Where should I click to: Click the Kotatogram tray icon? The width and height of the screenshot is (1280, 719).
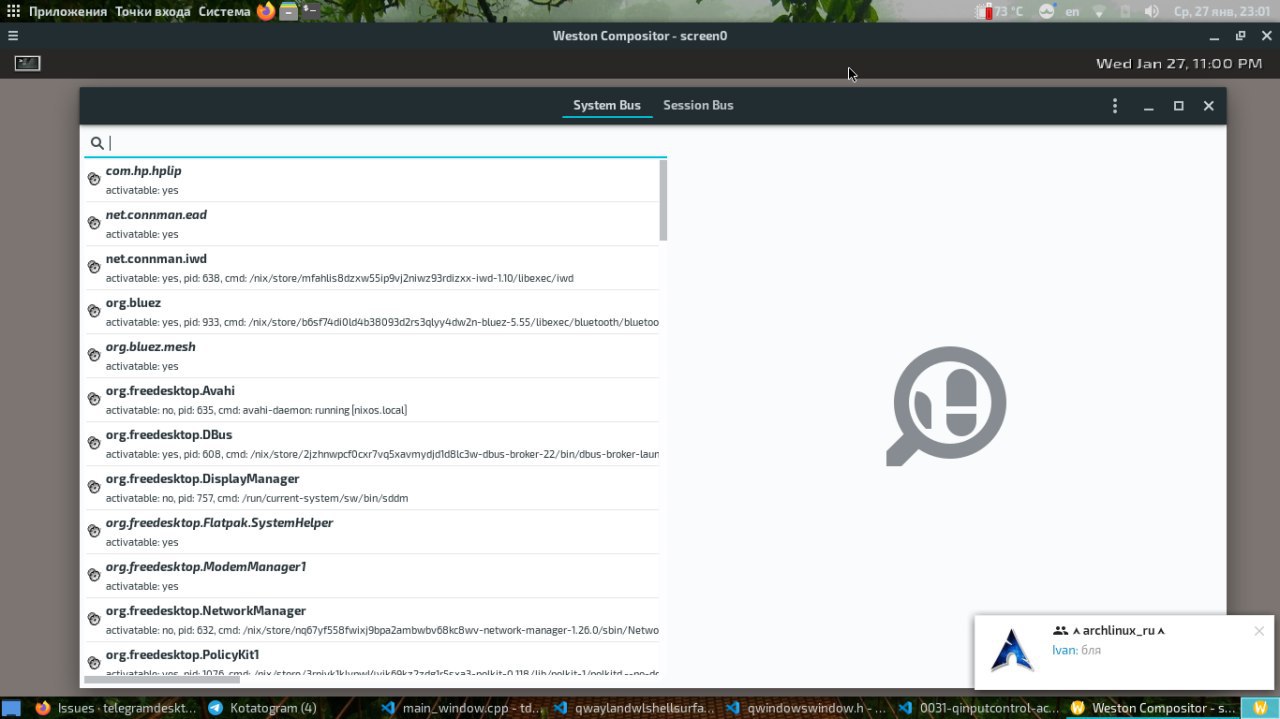(x=1047, y=12)
